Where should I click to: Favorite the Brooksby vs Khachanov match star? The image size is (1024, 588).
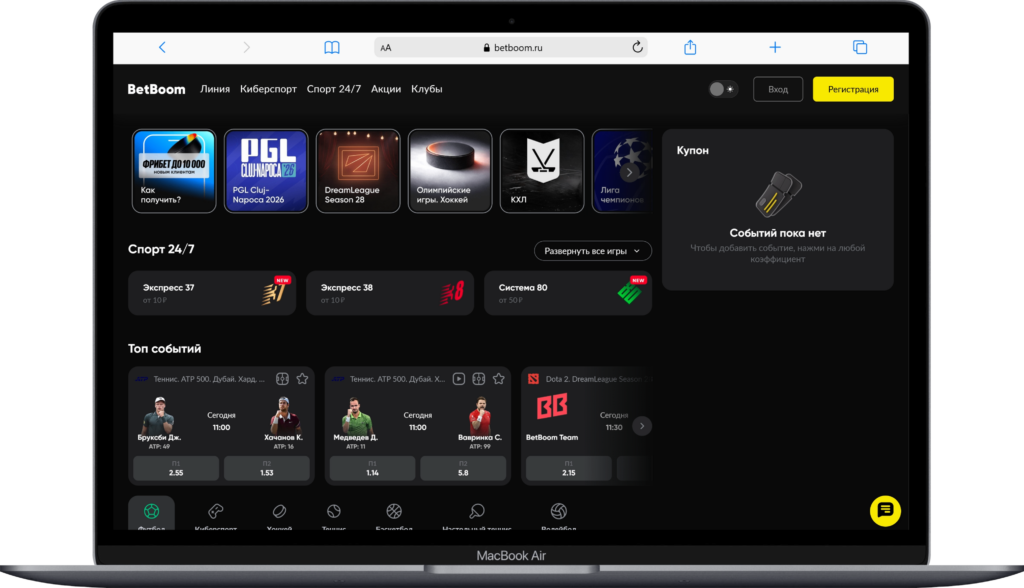[304, 378]
